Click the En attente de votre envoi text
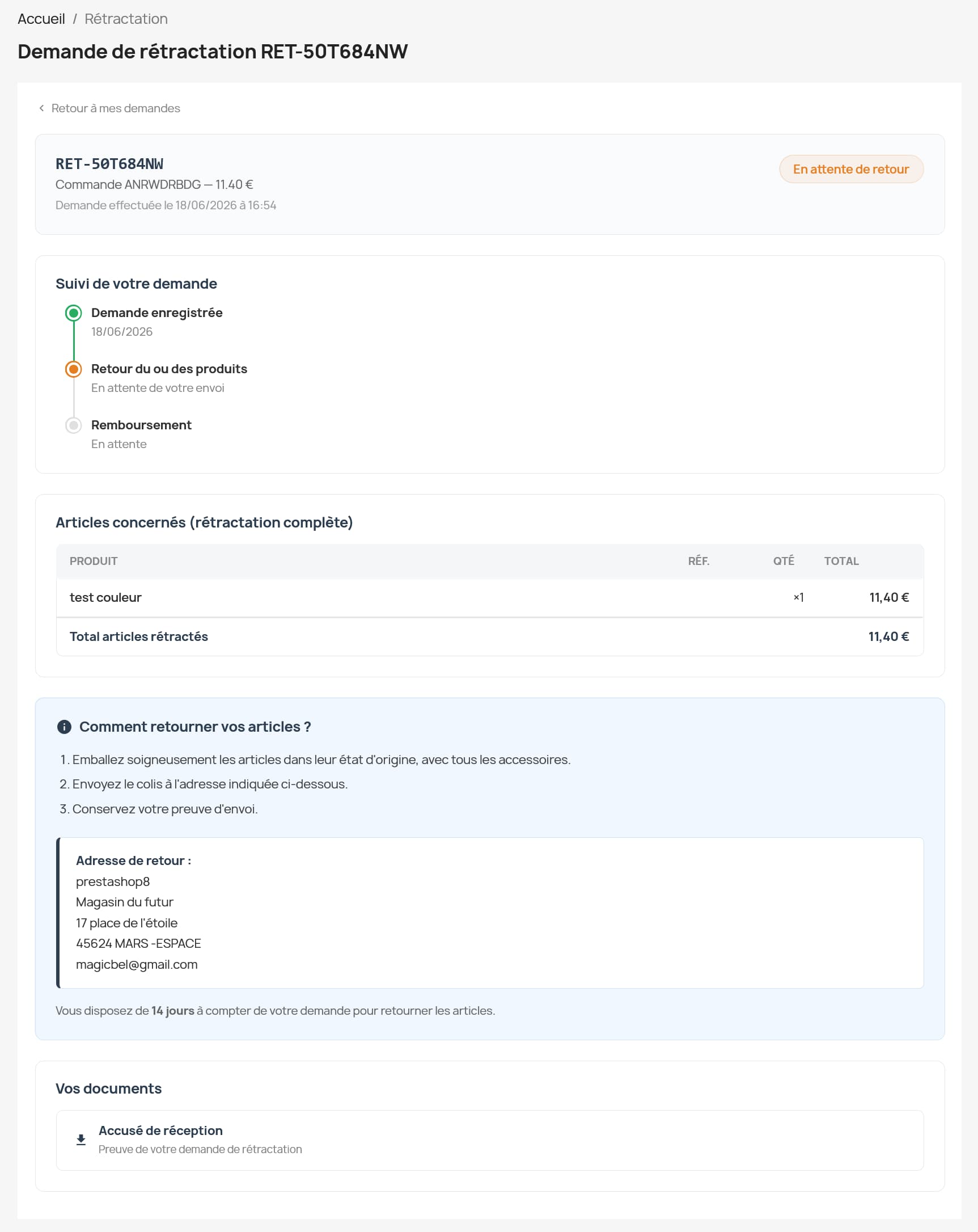Image resolution: width=978 pixels, height=1232 pixels. [x=158, y=388]
